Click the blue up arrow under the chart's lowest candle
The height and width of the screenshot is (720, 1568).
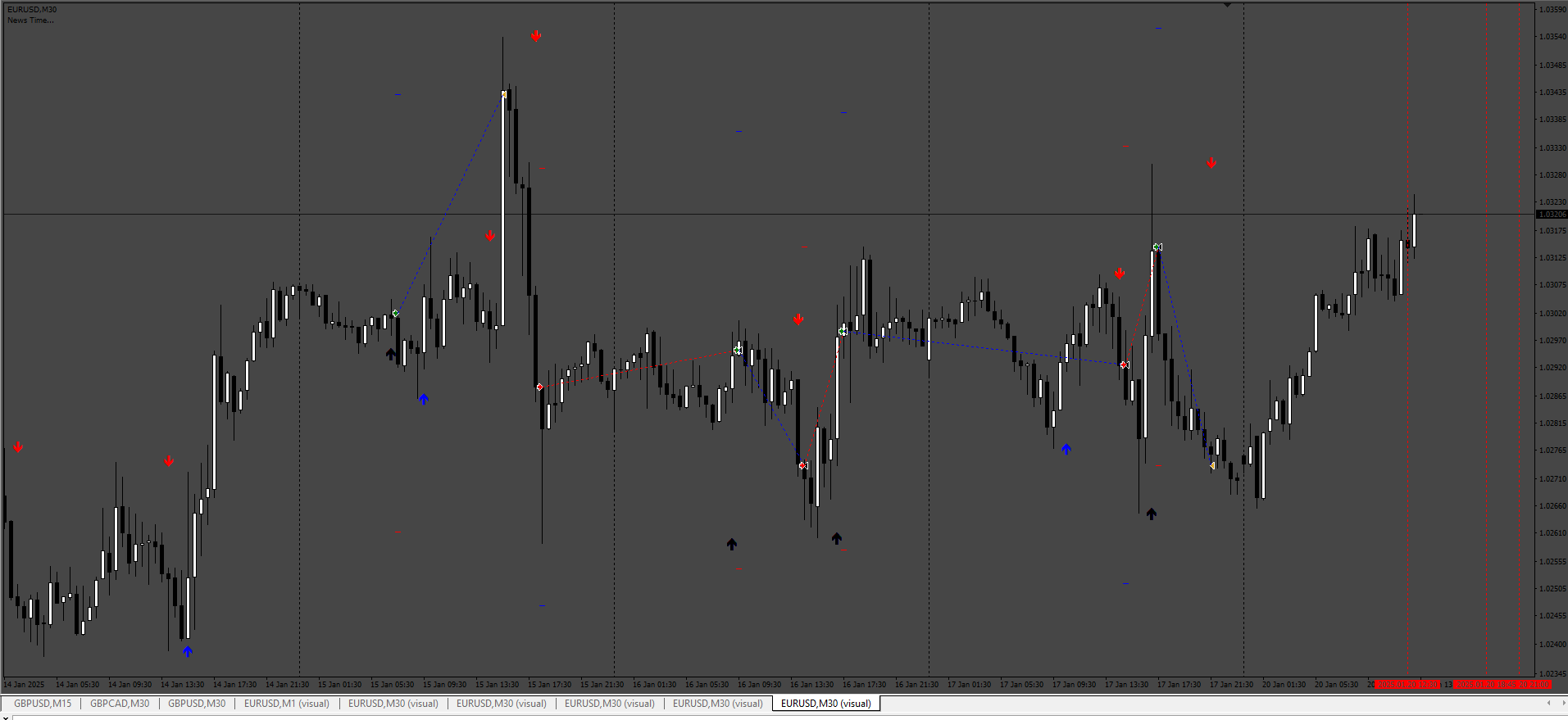click(x=188, y=651)
